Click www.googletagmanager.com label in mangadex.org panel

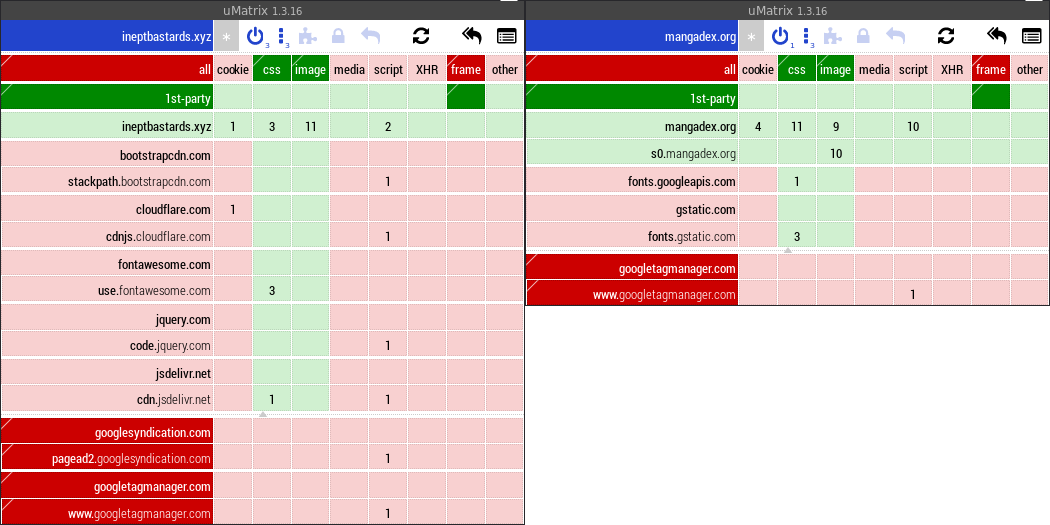click(x=632, y=294)
